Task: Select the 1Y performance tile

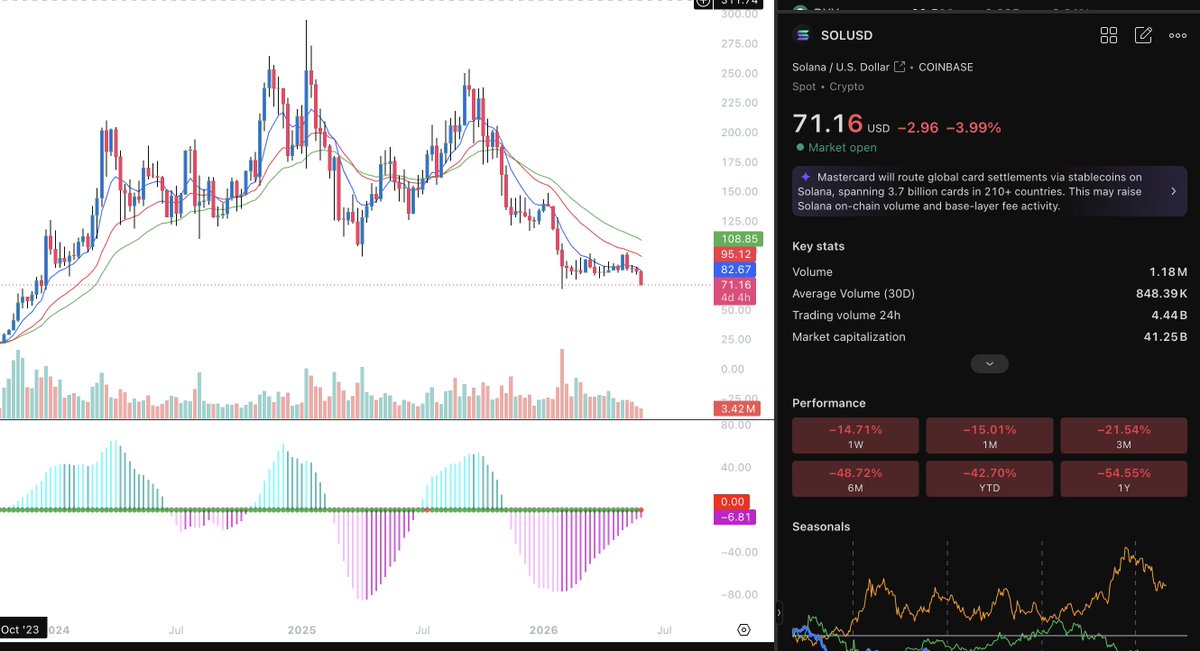Action: click(1123, 479)
